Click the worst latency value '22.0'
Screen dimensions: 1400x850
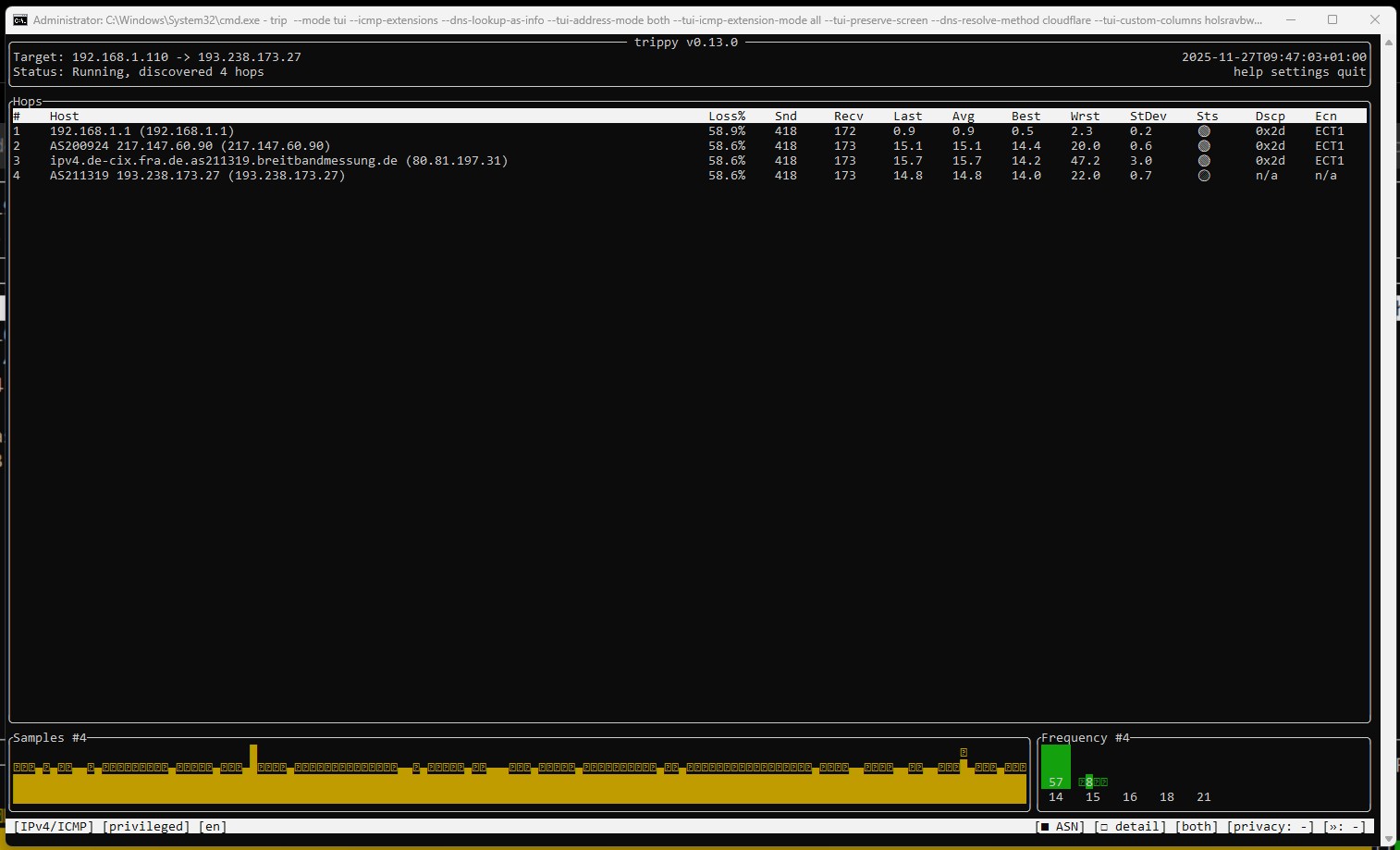pos(1086,176)
